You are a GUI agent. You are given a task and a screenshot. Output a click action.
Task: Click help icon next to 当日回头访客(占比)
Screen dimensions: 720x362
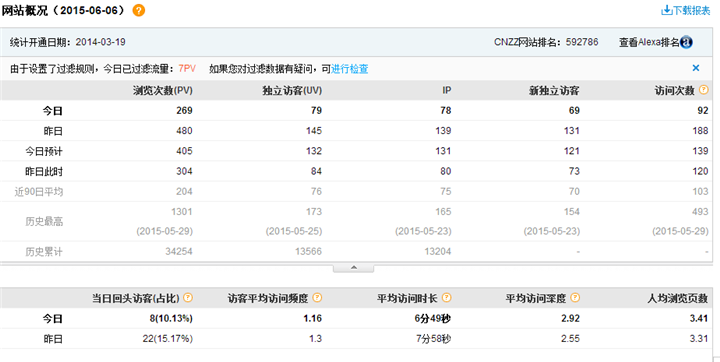(188, 298)
